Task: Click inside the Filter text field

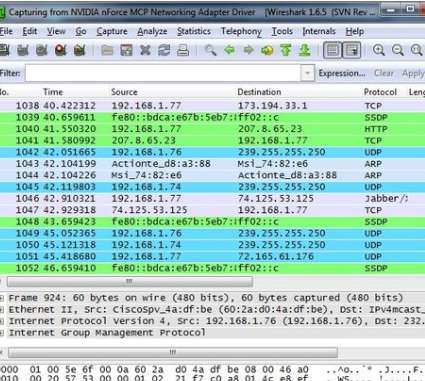Action: [163, 73]
